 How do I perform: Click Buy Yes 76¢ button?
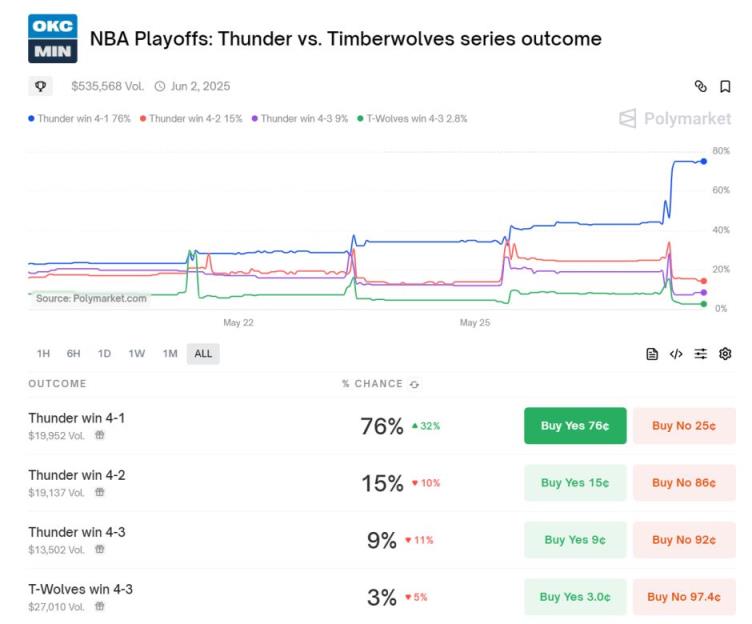(x=575, y=425)
